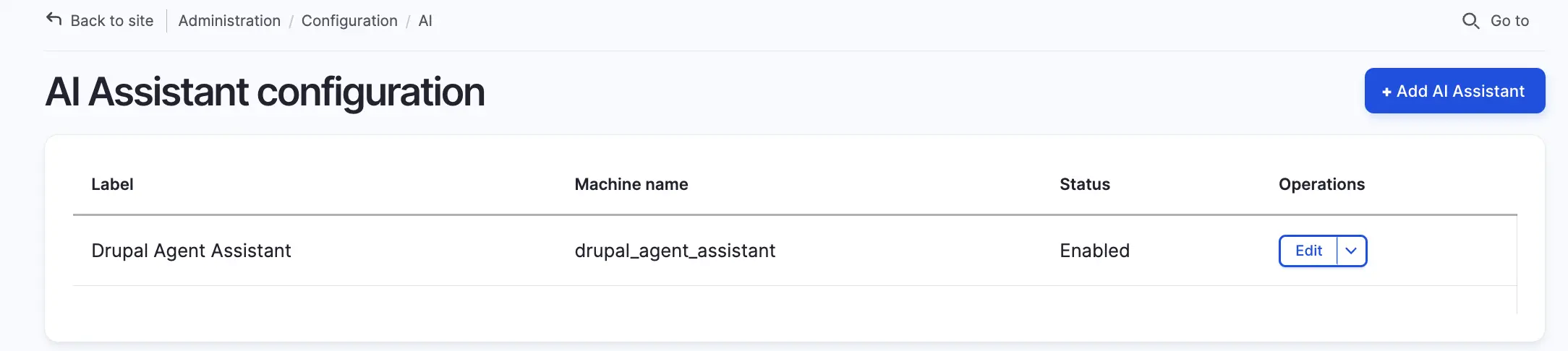Click the Back to site text link

[x=112, y=21]
